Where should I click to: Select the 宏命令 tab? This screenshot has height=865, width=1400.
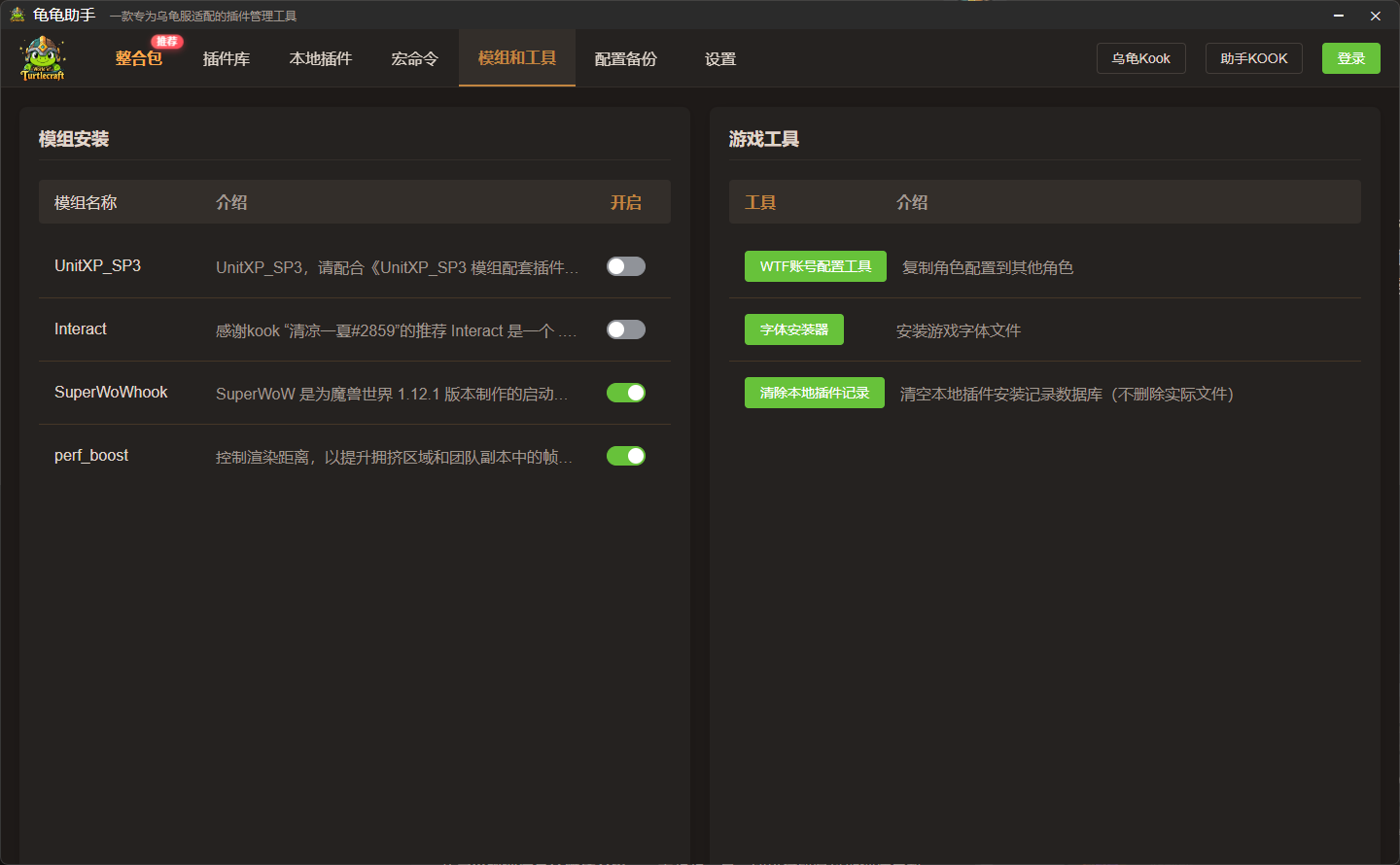414,58
